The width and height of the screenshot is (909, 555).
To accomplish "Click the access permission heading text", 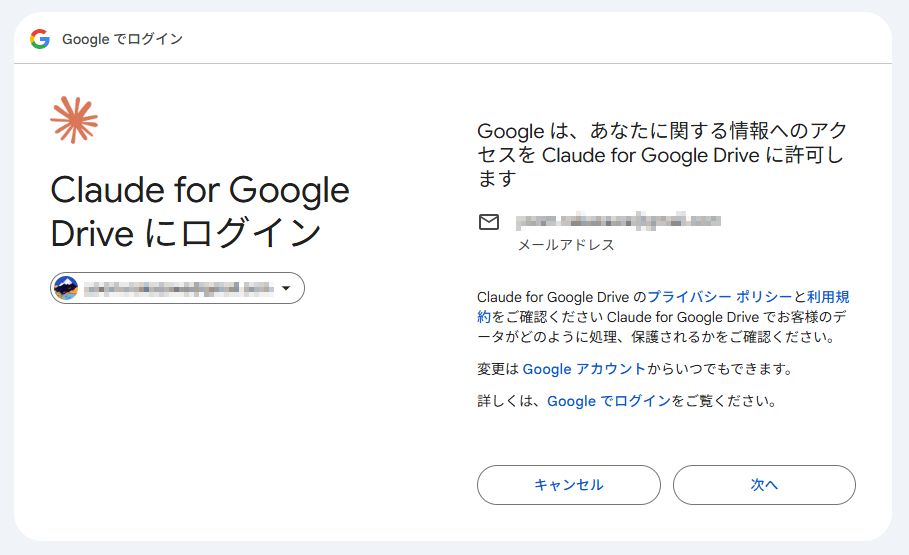I will coord(662,155).
